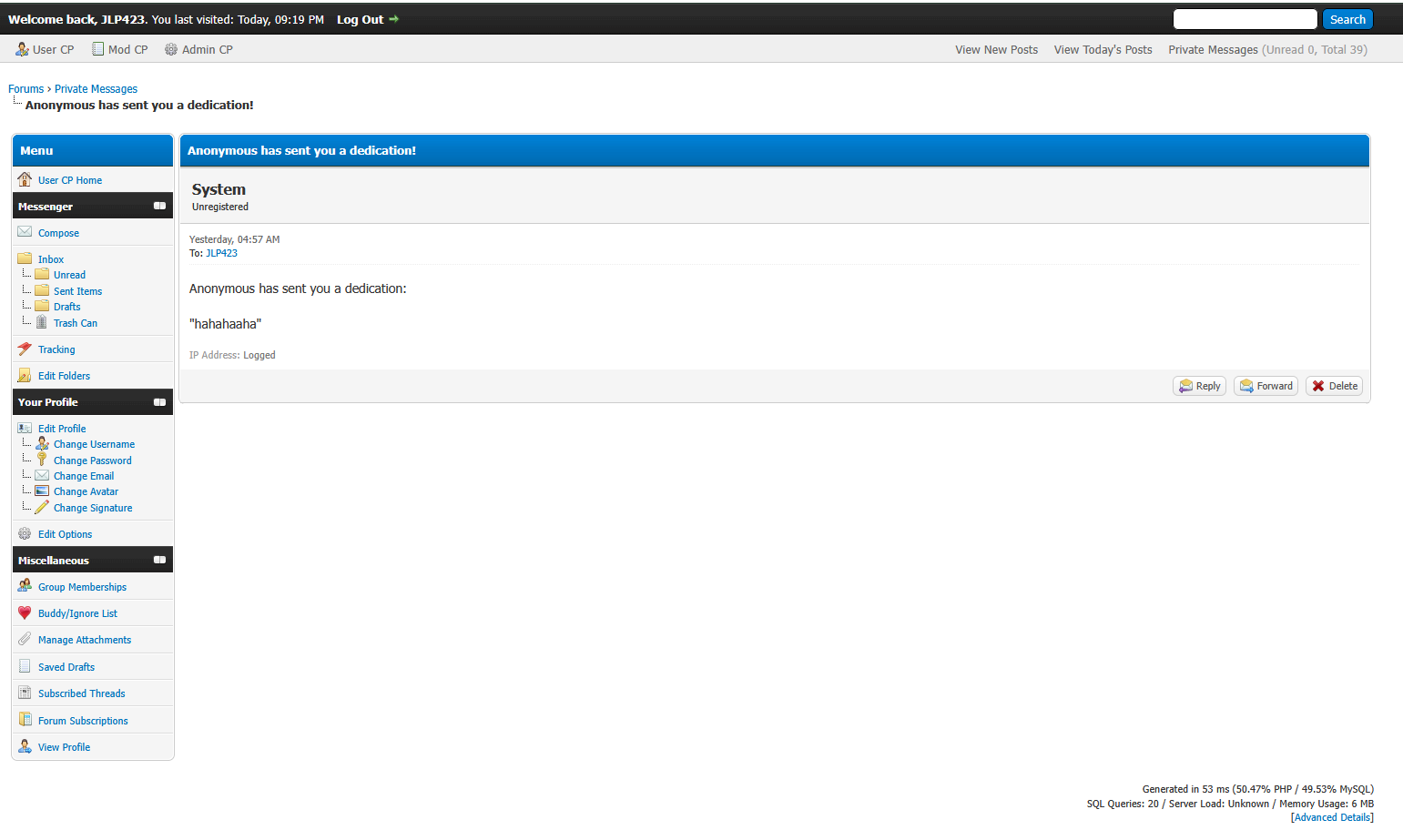Open the Advanced Details link
Screen dimensions: 1403x840
click(1332, 817)
